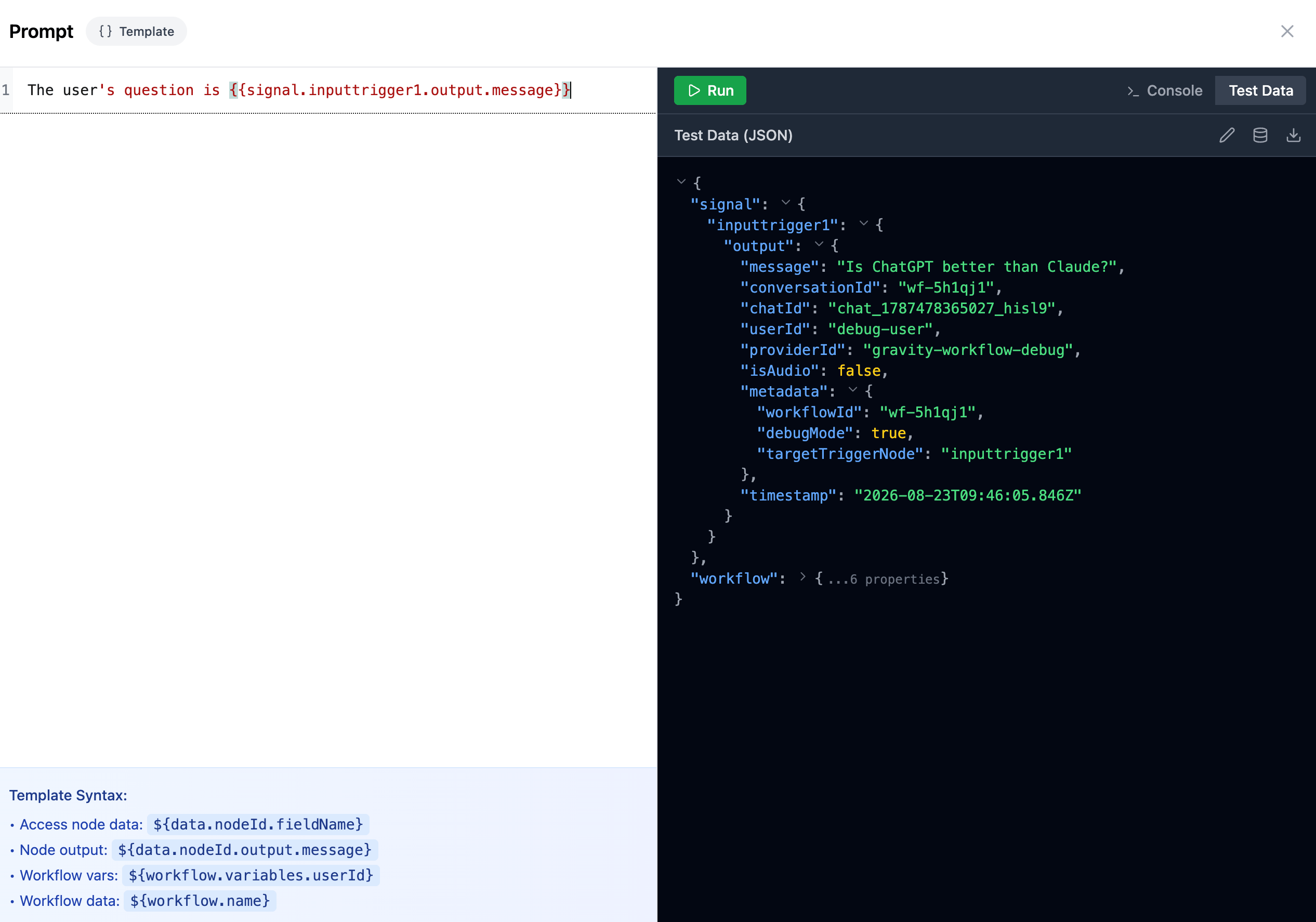
Task: Collapse the "inputtrigger1" node
Action: 864,223
